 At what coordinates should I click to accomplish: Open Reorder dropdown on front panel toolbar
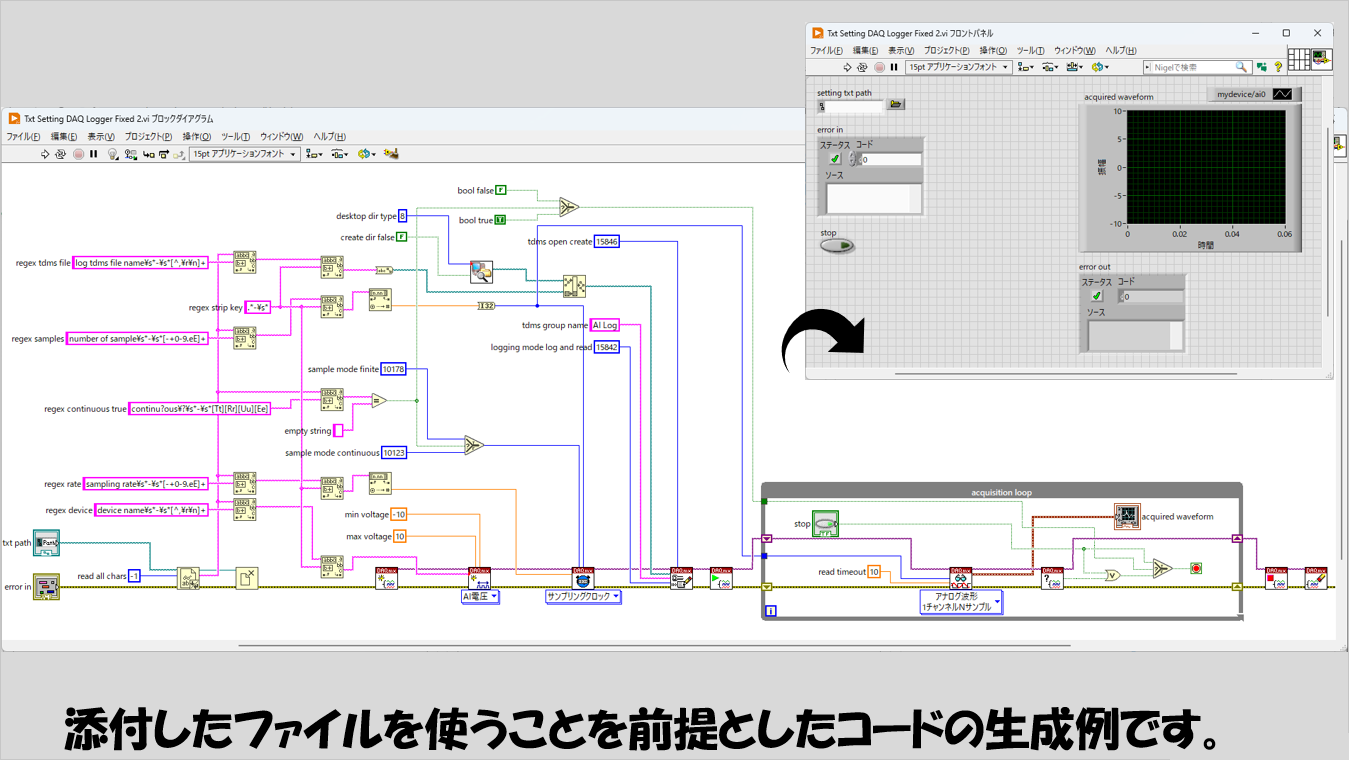1100,67
